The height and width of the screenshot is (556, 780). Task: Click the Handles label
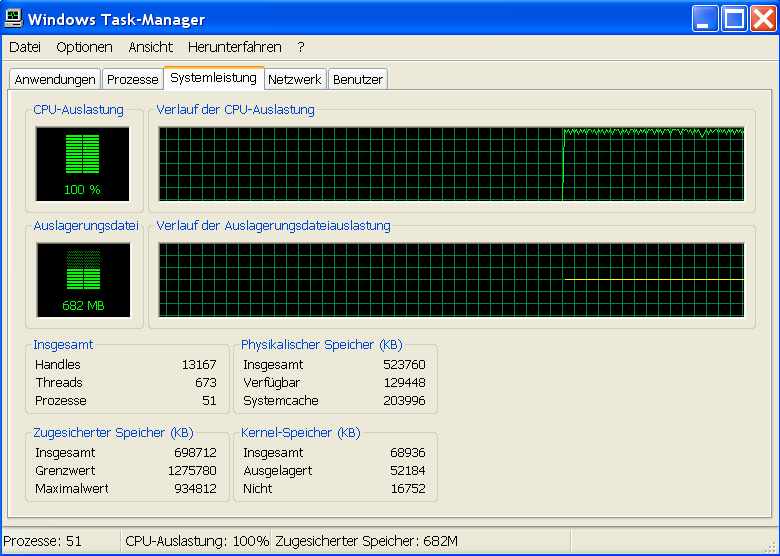[x=58, y=365]
